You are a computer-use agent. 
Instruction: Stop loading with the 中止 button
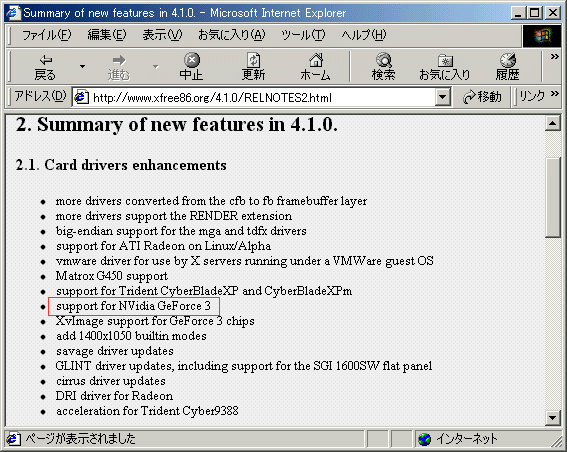click(x=191, y=67)
